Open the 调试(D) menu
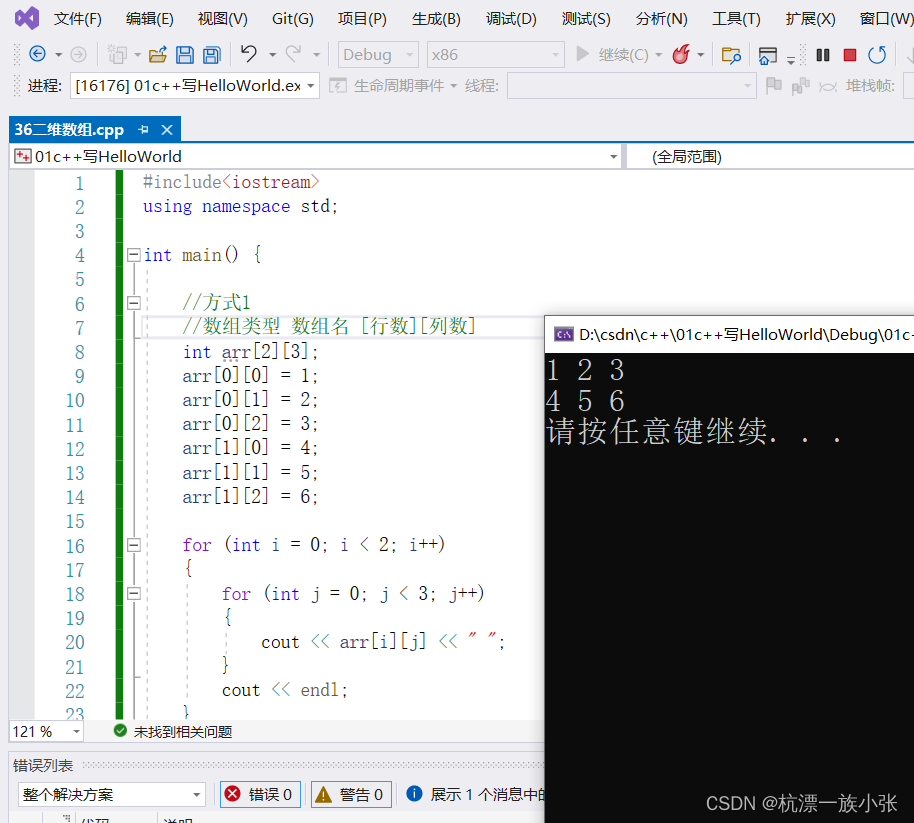This screenshot has height=823, width=914. (x=511, y=19)
